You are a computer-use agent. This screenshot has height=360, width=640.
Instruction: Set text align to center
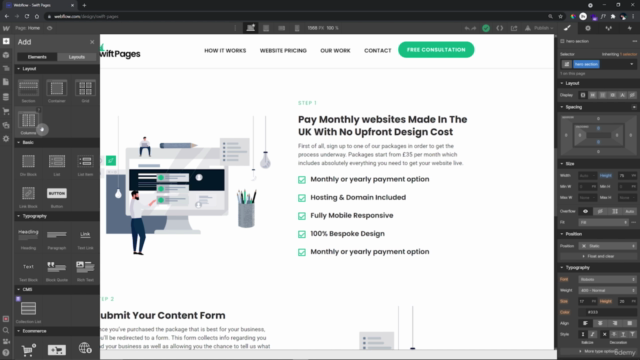(x=600, y=323)
